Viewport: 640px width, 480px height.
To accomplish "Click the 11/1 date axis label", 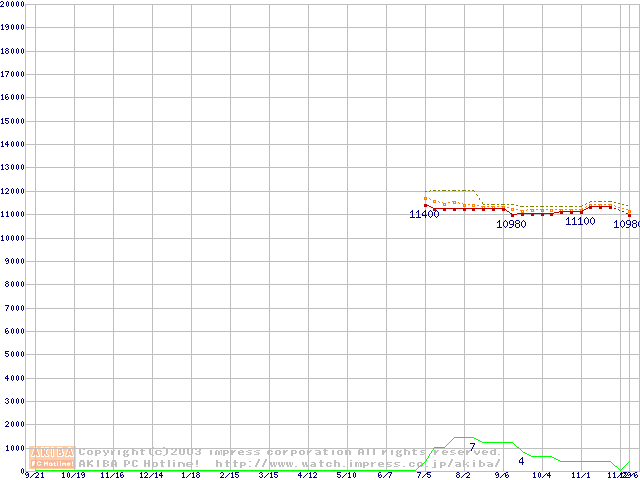I will [x=580, y=476].
